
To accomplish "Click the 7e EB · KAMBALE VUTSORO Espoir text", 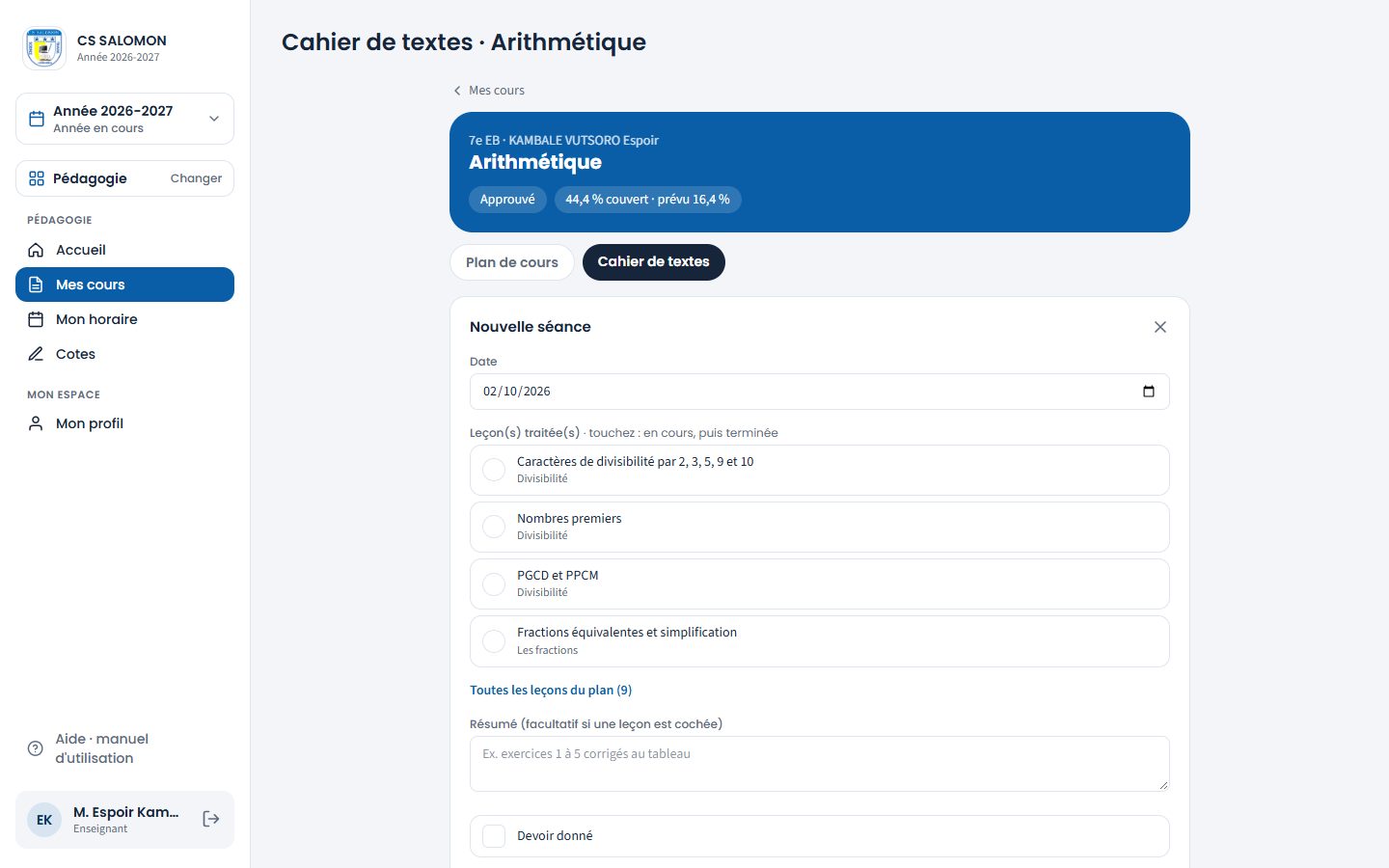I will pos(564,140).
